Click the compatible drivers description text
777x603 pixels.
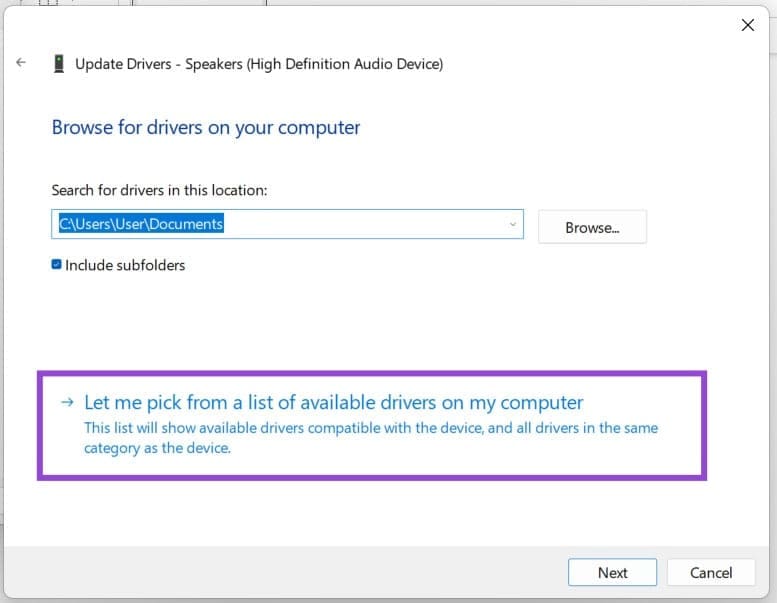(370, 438)
